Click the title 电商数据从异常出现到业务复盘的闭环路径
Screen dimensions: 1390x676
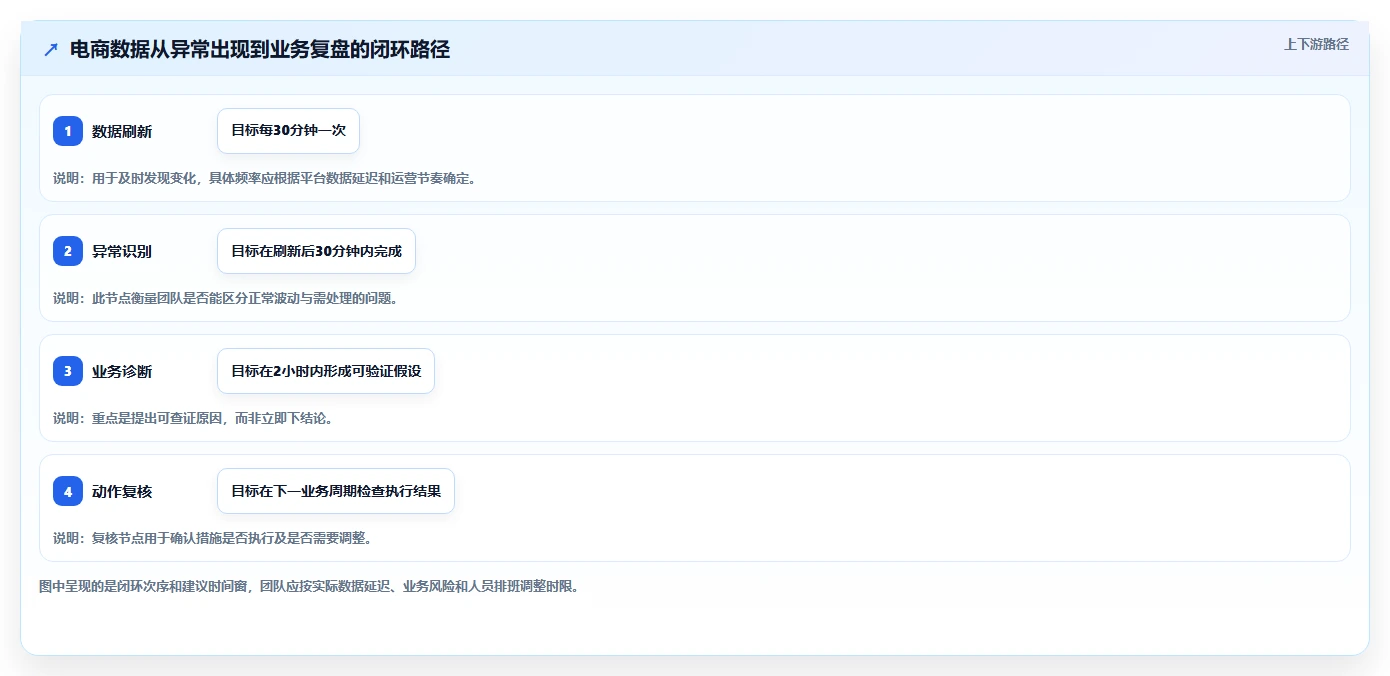[x=260, y=50]
